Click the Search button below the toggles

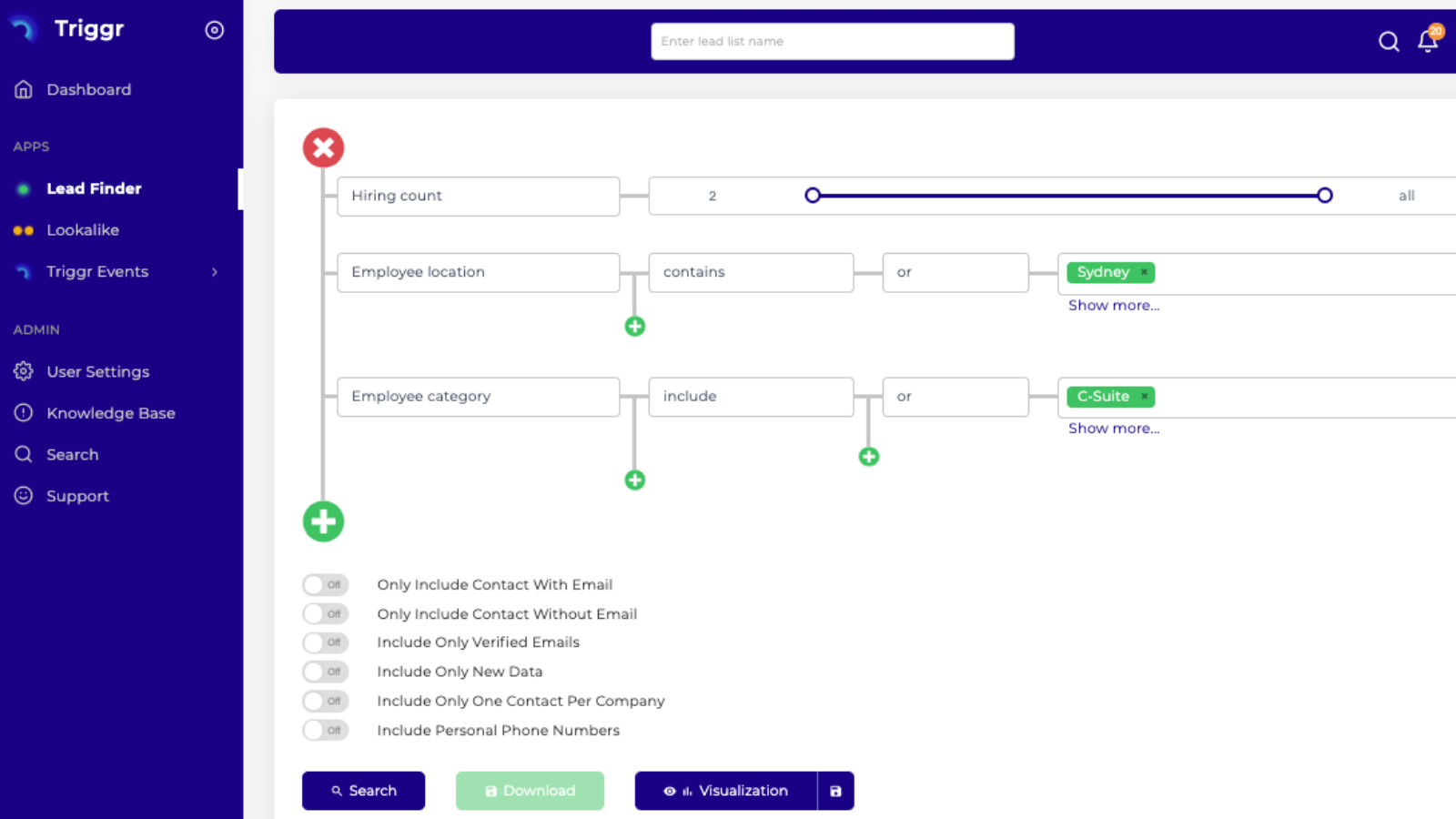tap(363, 791)
